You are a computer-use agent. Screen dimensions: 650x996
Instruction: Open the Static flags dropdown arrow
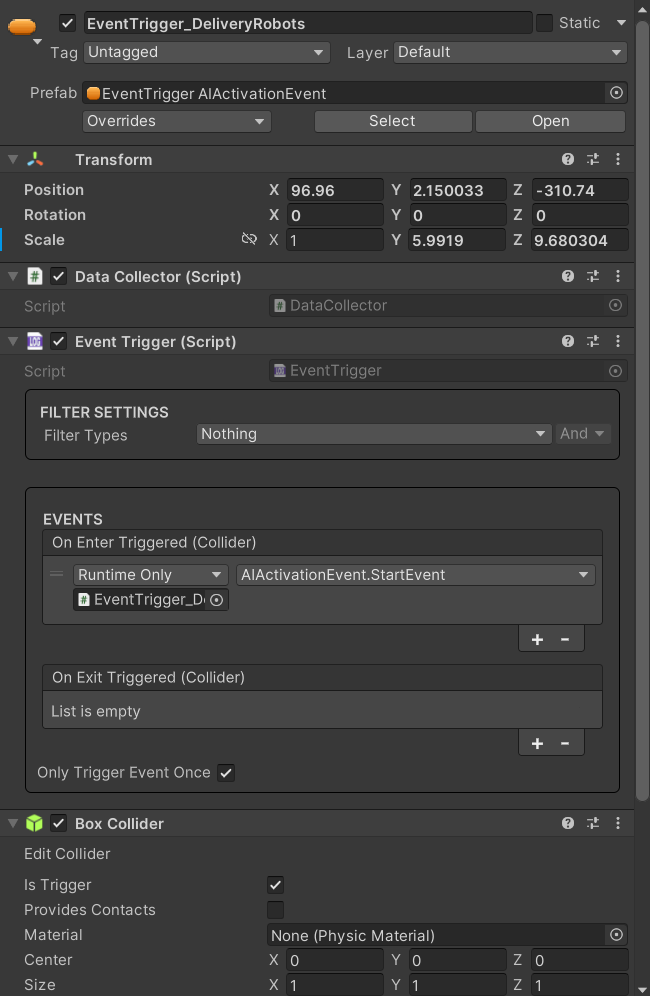click(621, 23)
